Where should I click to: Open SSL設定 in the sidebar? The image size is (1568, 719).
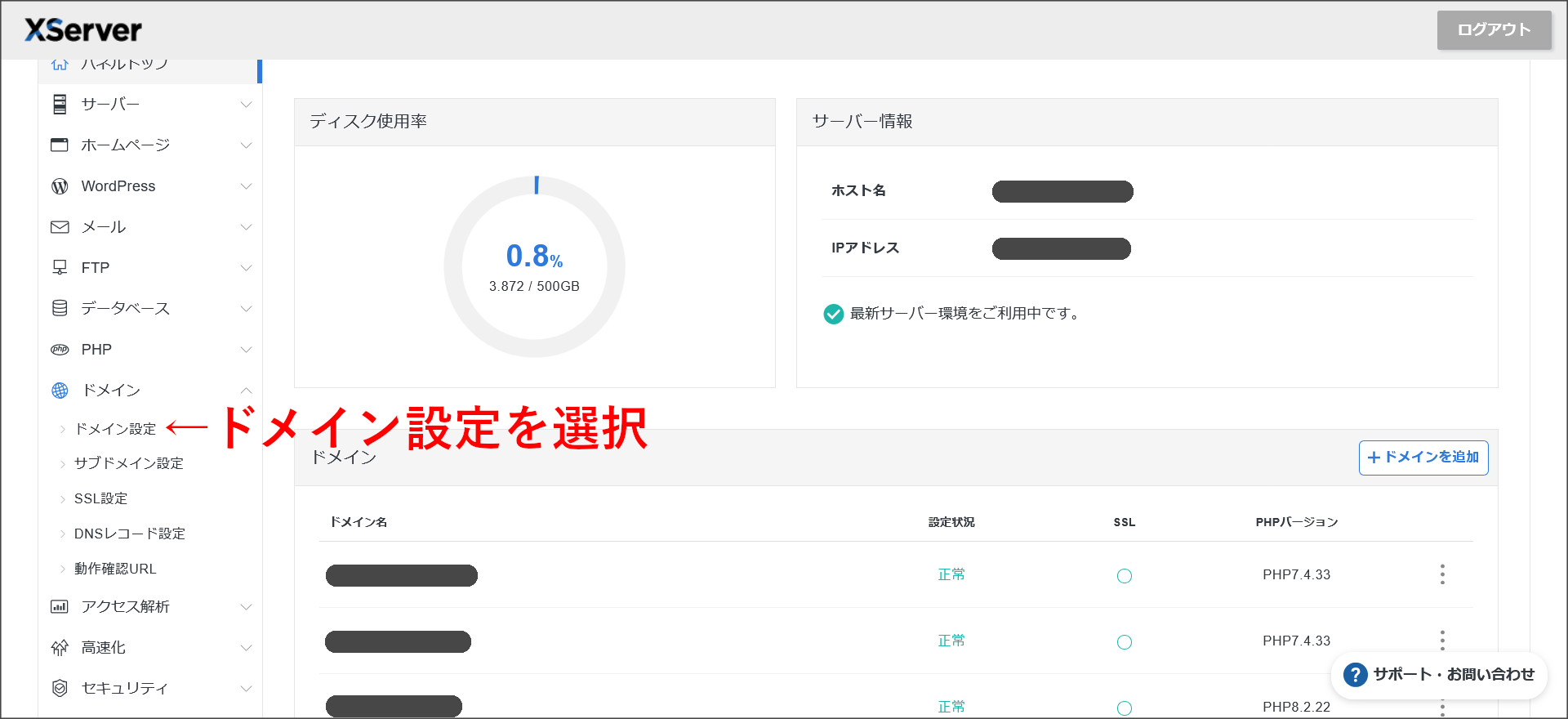pyautogui.click(x=101, y=498)
